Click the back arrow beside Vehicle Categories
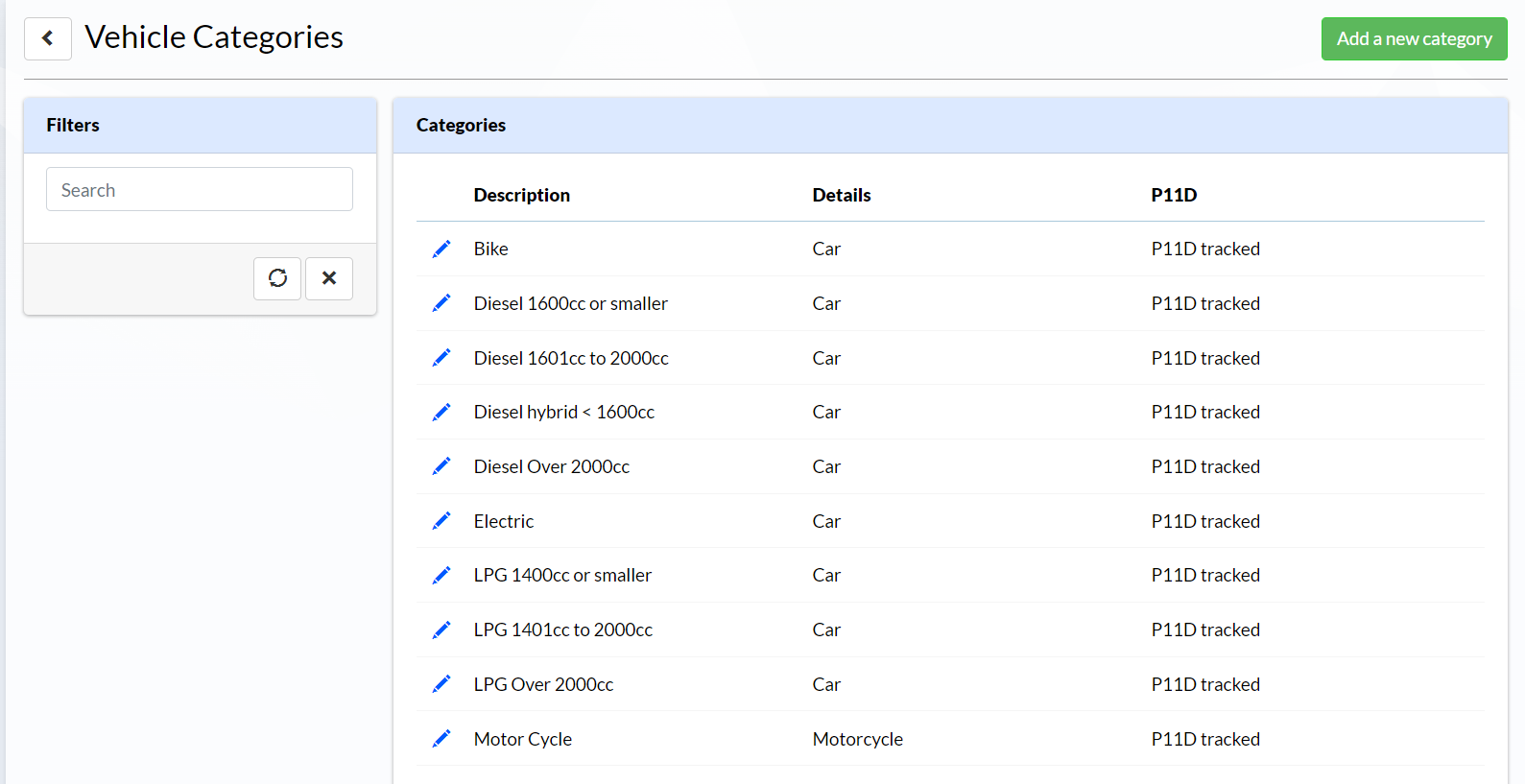 (x=48, y=38)
